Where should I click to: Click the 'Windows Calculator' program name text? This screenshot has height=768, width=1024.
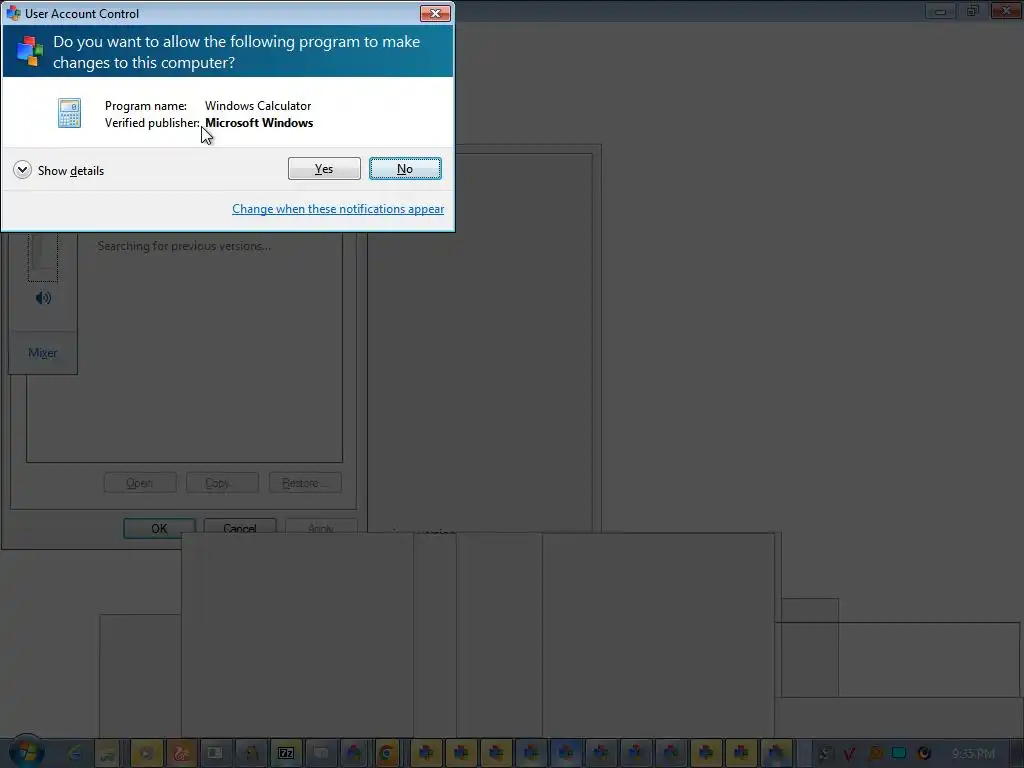[x=258, y=106]
